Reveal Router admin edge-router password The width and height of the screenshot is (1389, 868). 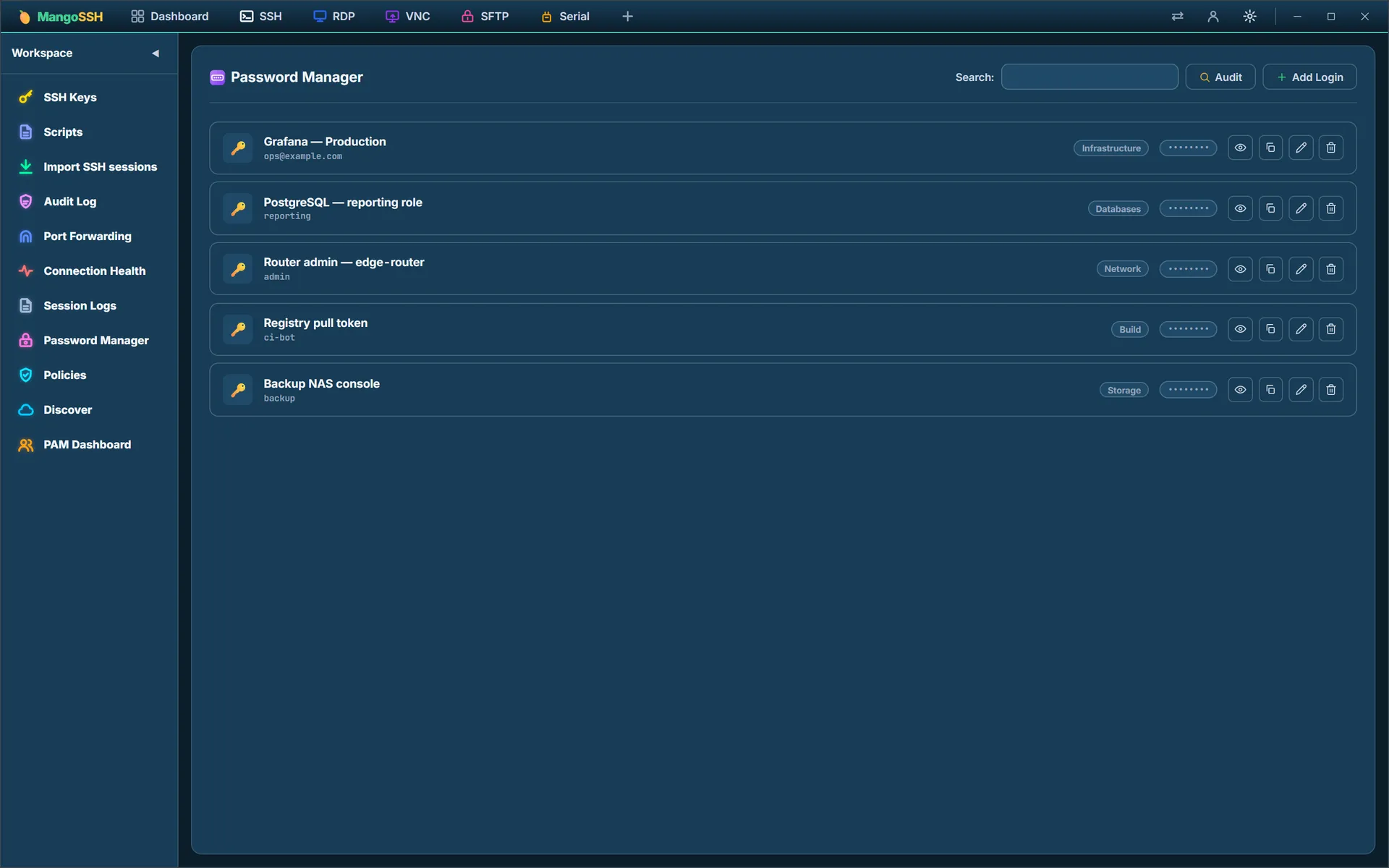1240,269
